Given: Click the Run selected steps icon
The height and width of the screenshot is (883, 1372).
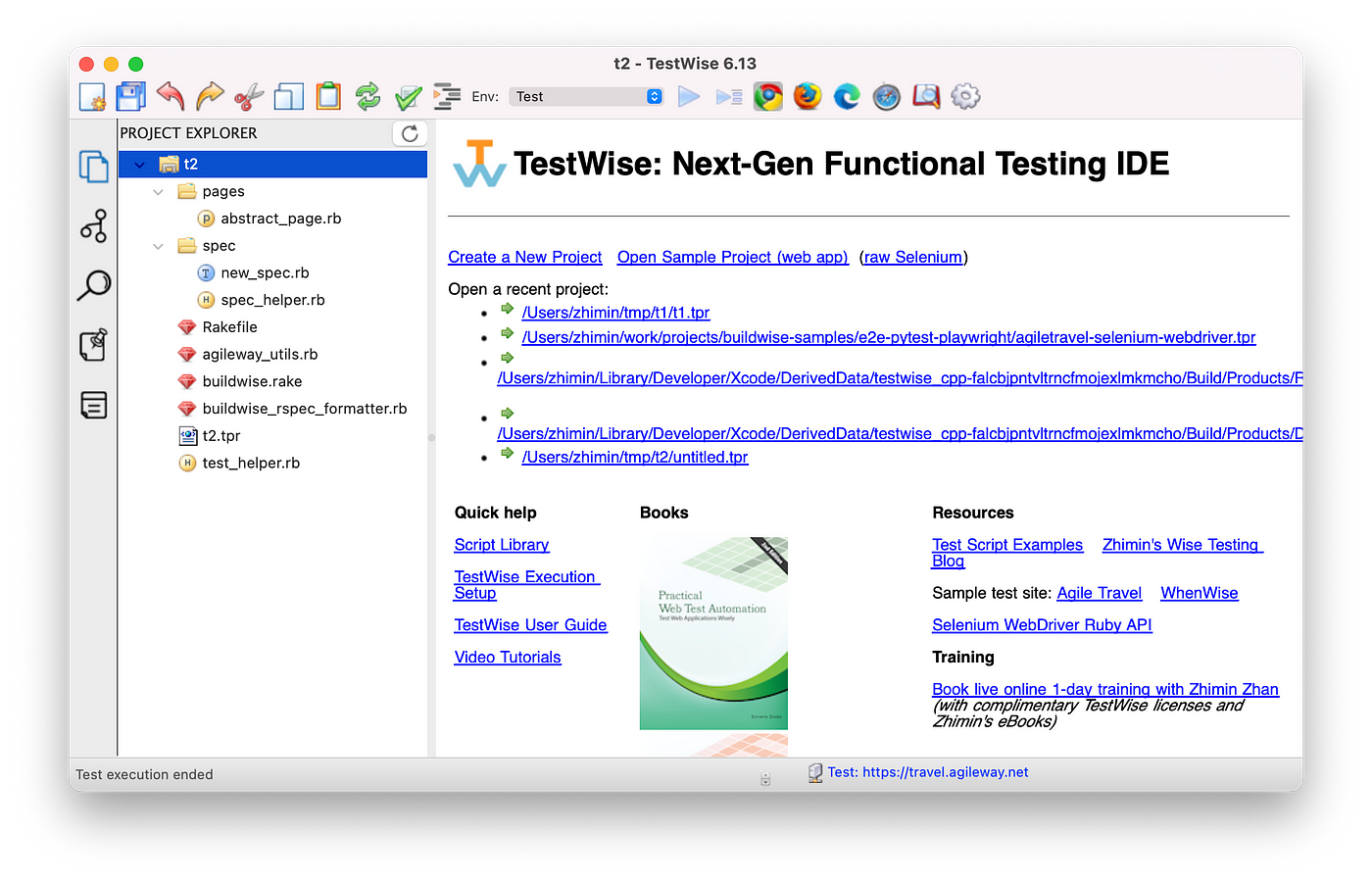Looking at the screenshot, I should click(729, 97).
